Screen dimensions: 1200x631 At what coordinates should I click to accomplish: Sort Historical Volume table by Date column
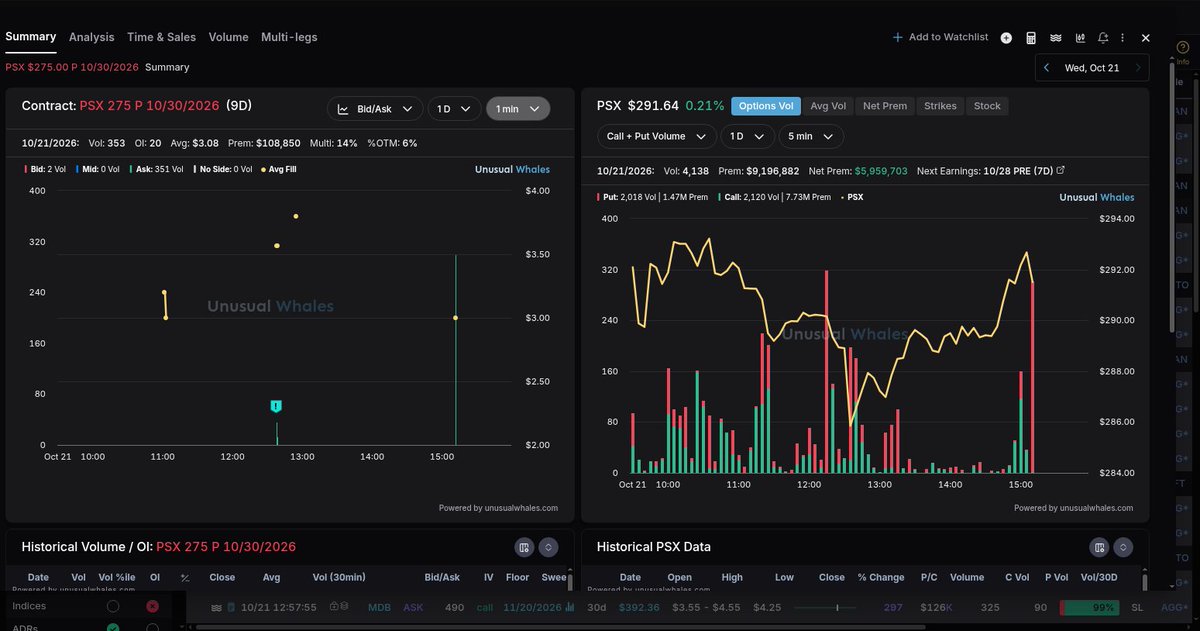(x=38, y=577)
